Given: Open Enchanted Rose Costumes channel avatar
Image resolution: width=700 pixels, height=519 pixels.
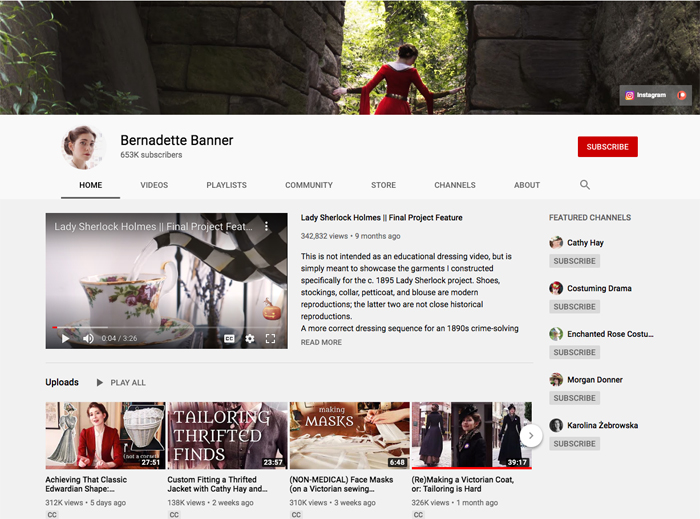Looking at the screenshot, I should tap(556, 334).
